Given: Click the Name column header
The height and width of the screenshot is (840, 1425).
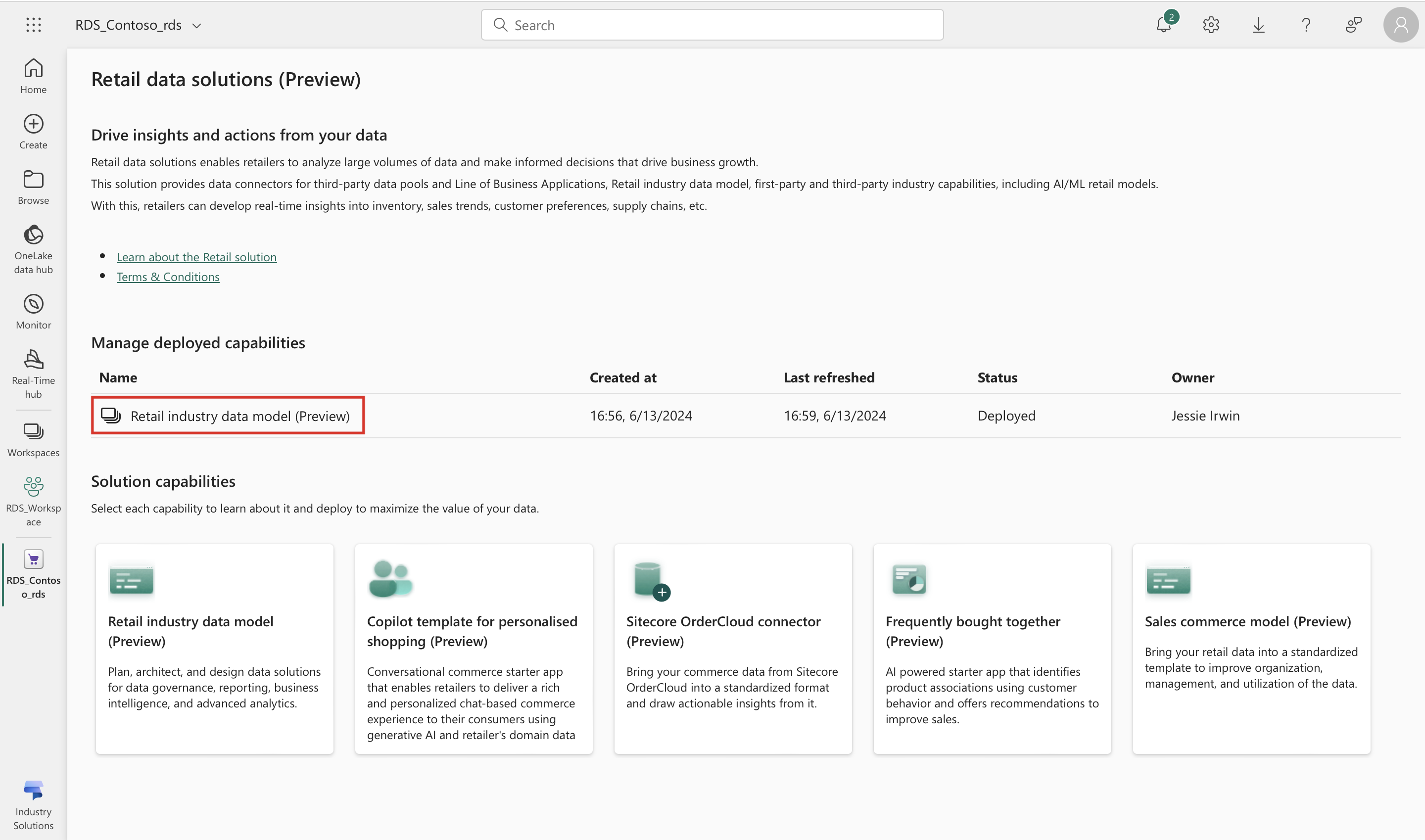Looking at the screenshot, I should [118, 377].
